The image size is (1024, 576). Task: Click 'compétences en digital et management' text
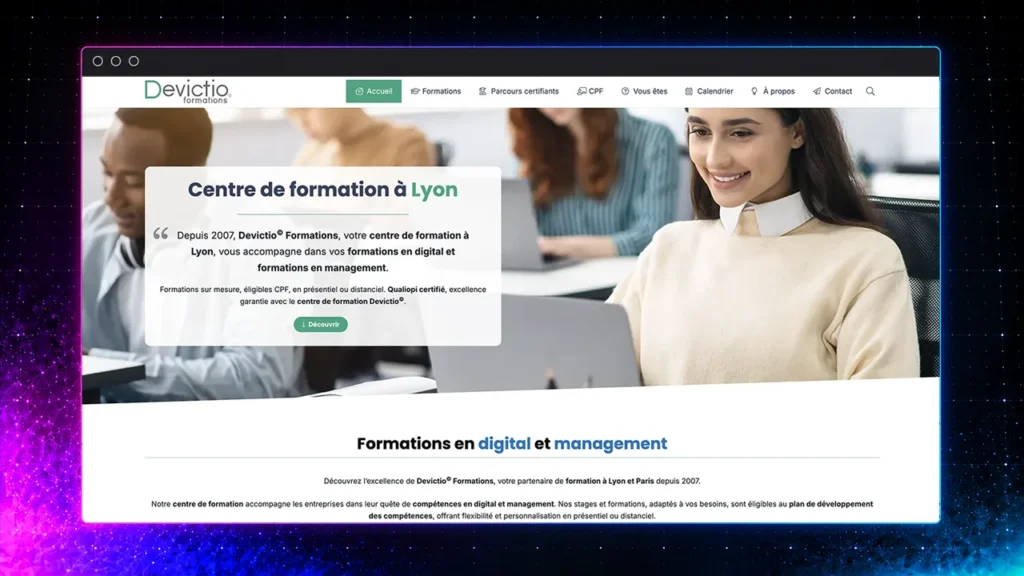(483, 504)
